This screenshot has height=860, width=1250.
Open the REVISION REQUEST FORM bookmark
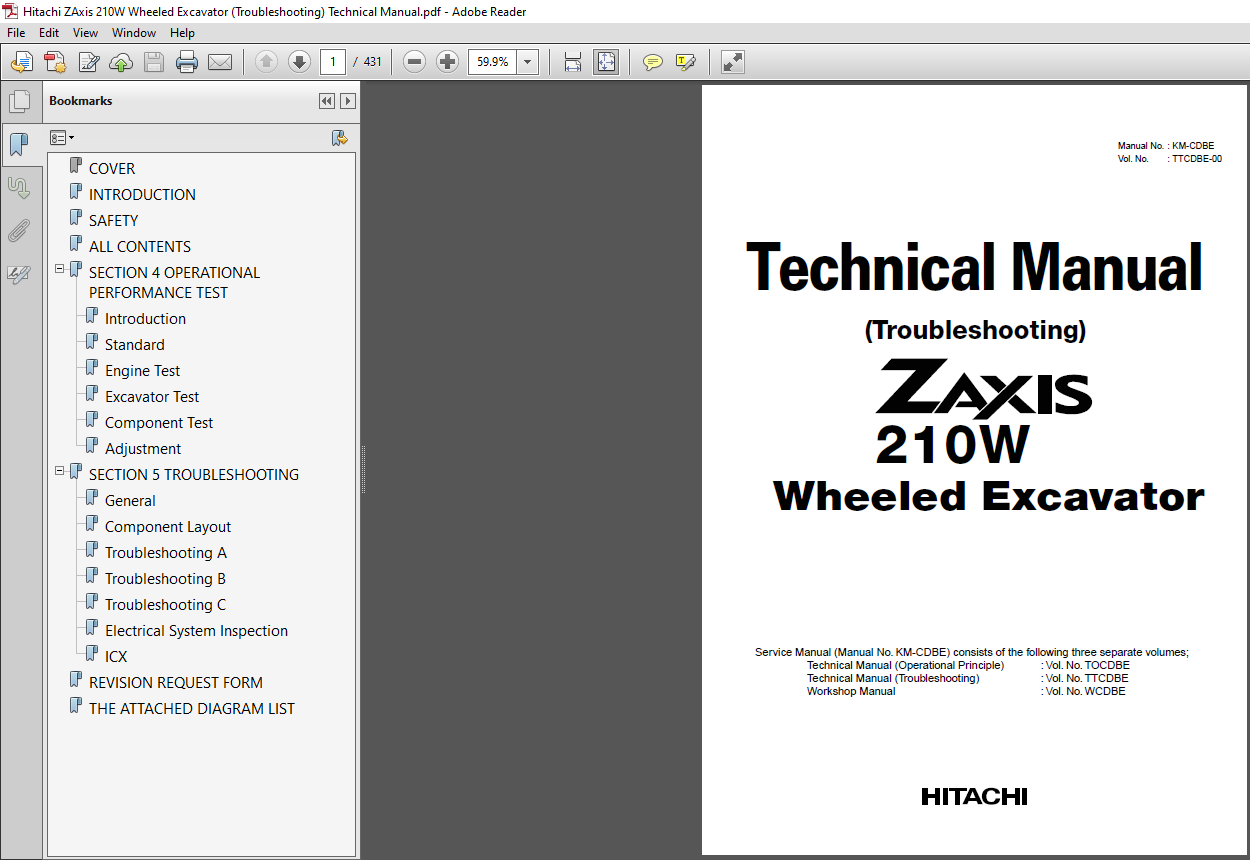[176, 683]
